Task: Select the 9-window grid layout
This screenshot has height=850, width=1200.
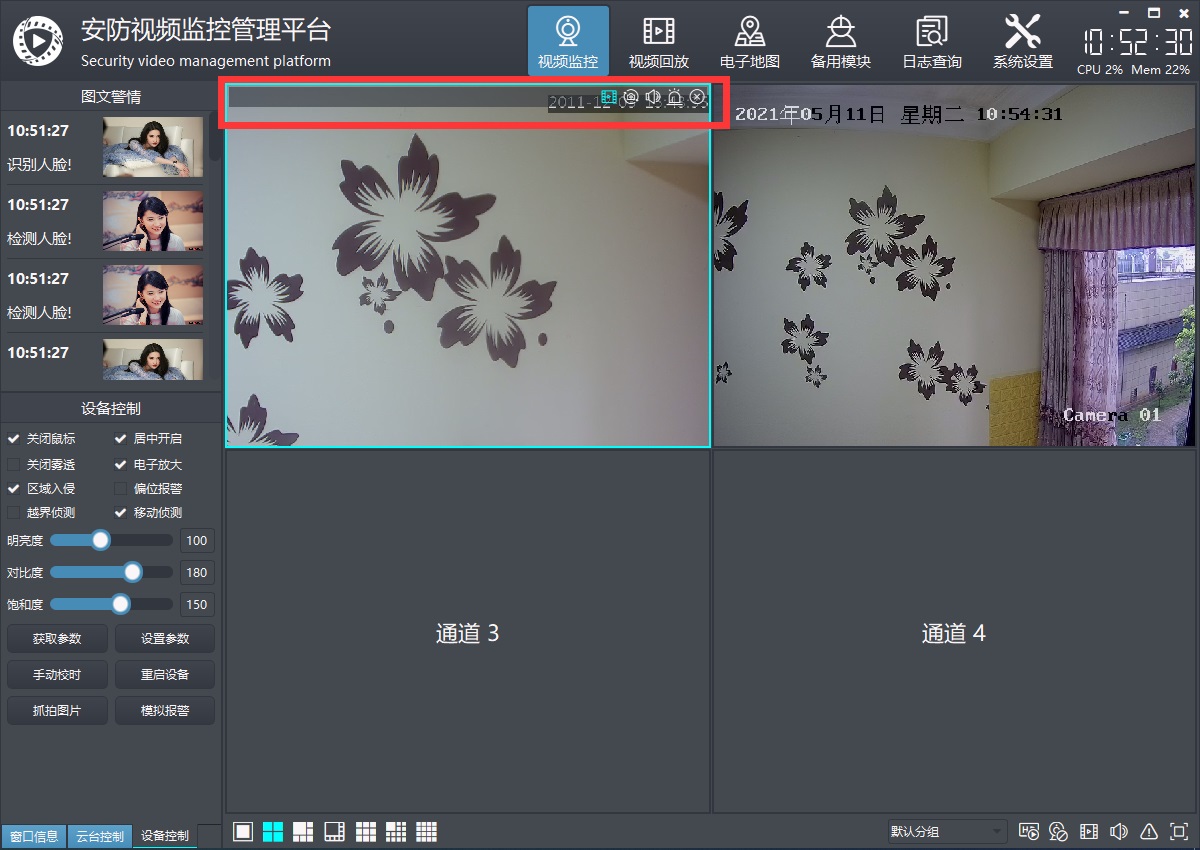Action: pyautogui.click(x=365, y=832)
